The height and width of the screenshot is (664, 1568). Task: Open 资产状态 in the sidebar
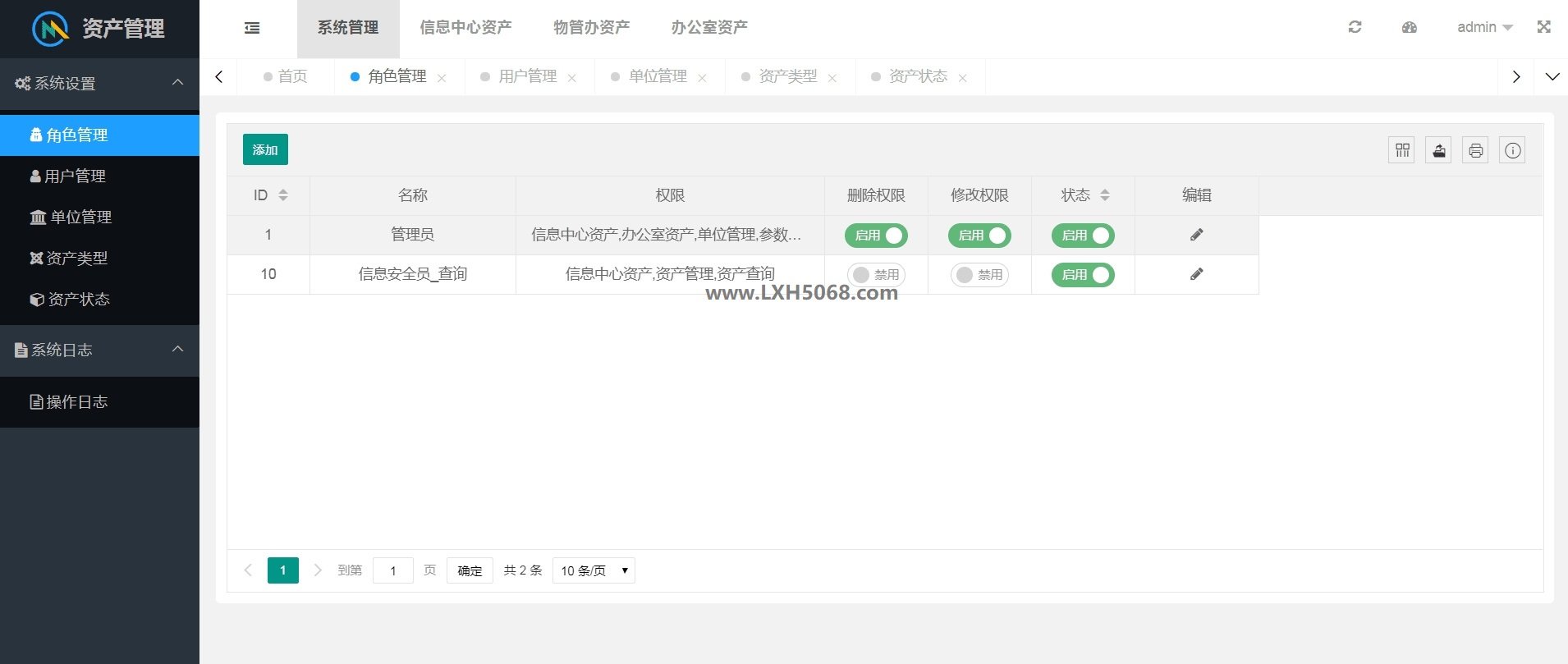click(99, 299)
